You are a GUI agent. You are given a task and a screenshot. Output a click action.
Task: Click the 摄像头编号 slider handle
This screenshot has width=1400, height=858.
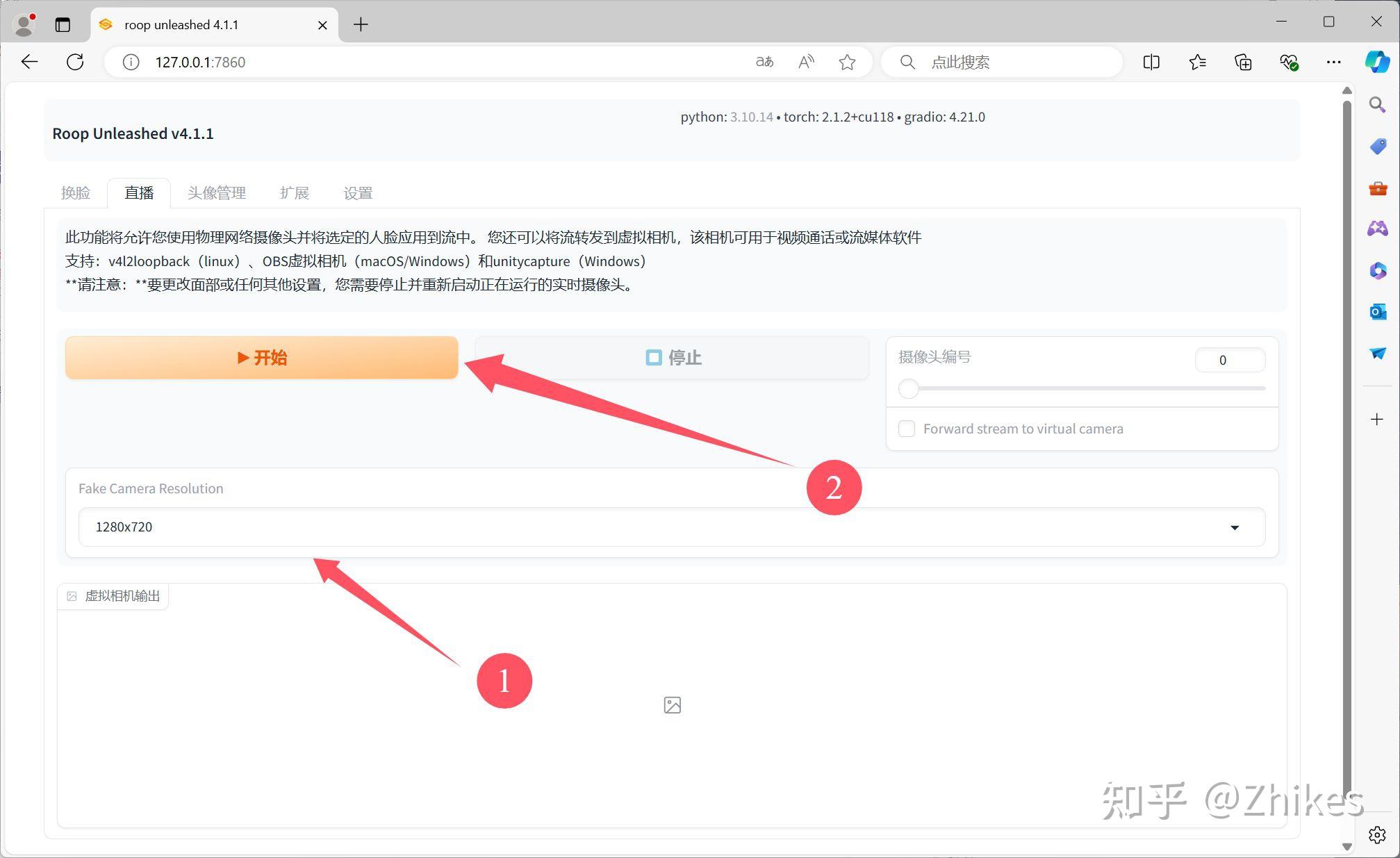pyautogui.click(x=908, y=388)
